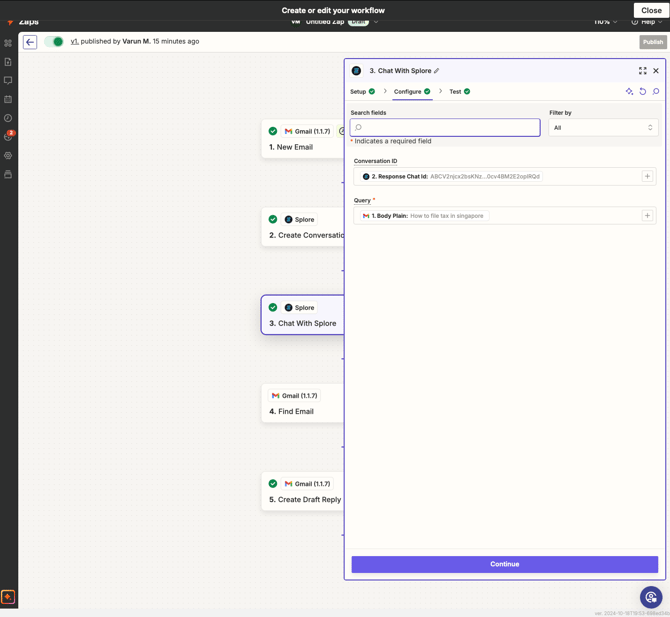Image resolution: width=670 pixels, height=617 pixels.
Task: Click the greyed Publish button
Action: pyautogui.click(x=652, y=42)
